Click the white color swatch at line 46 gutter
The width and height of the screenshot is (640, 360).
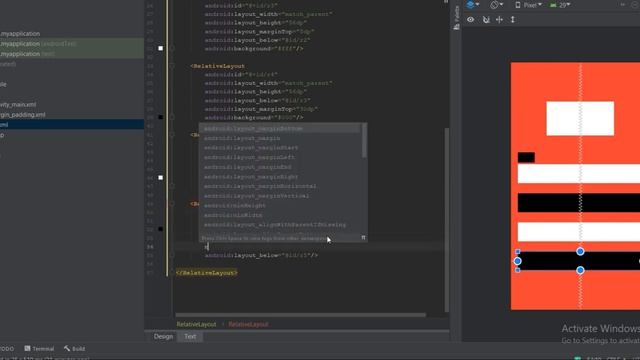point(161,178)
